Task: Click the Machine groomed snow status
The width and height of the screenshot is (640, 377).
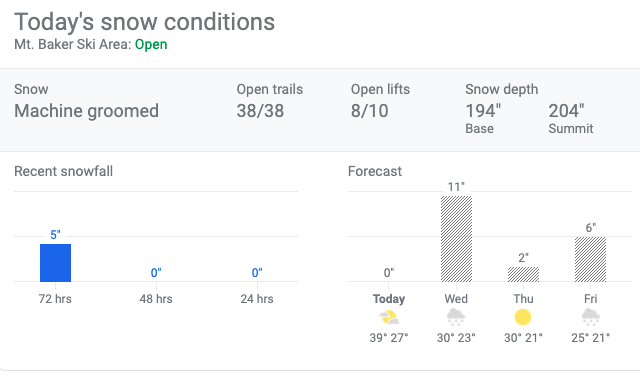Action: coord(87,111)
